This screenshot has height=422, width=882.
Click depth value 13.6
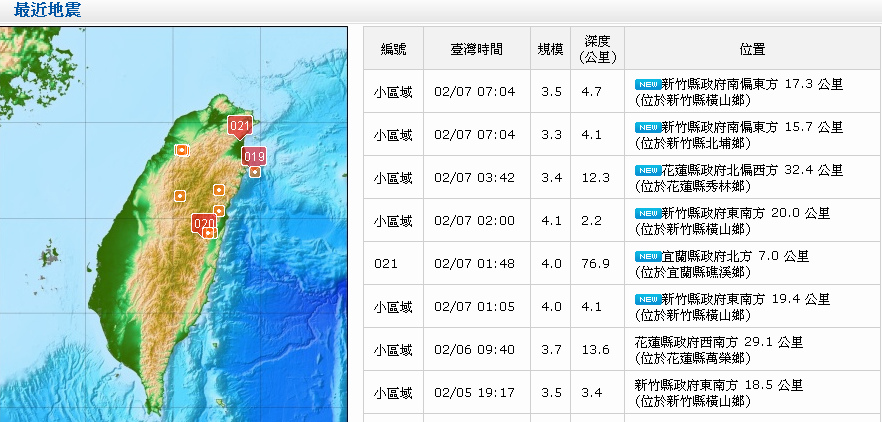[x=596, y=350]
